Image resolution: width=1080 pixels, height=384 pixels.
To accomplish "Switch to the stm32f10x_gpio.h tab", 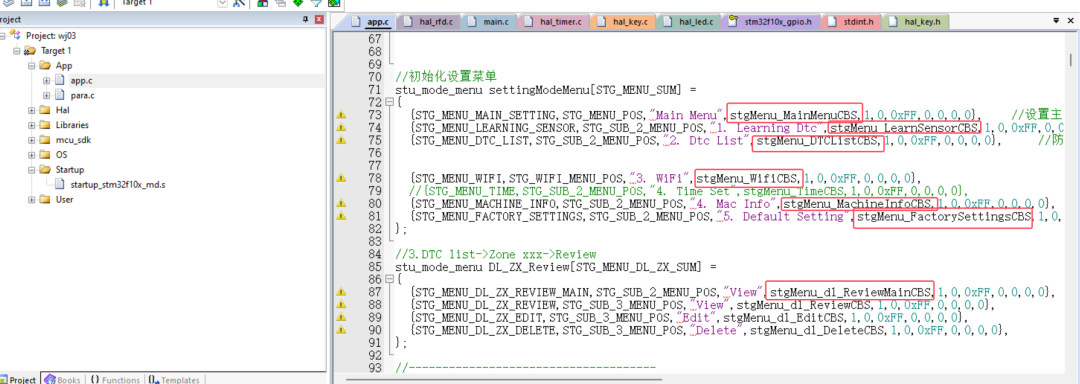I will 771,22.
